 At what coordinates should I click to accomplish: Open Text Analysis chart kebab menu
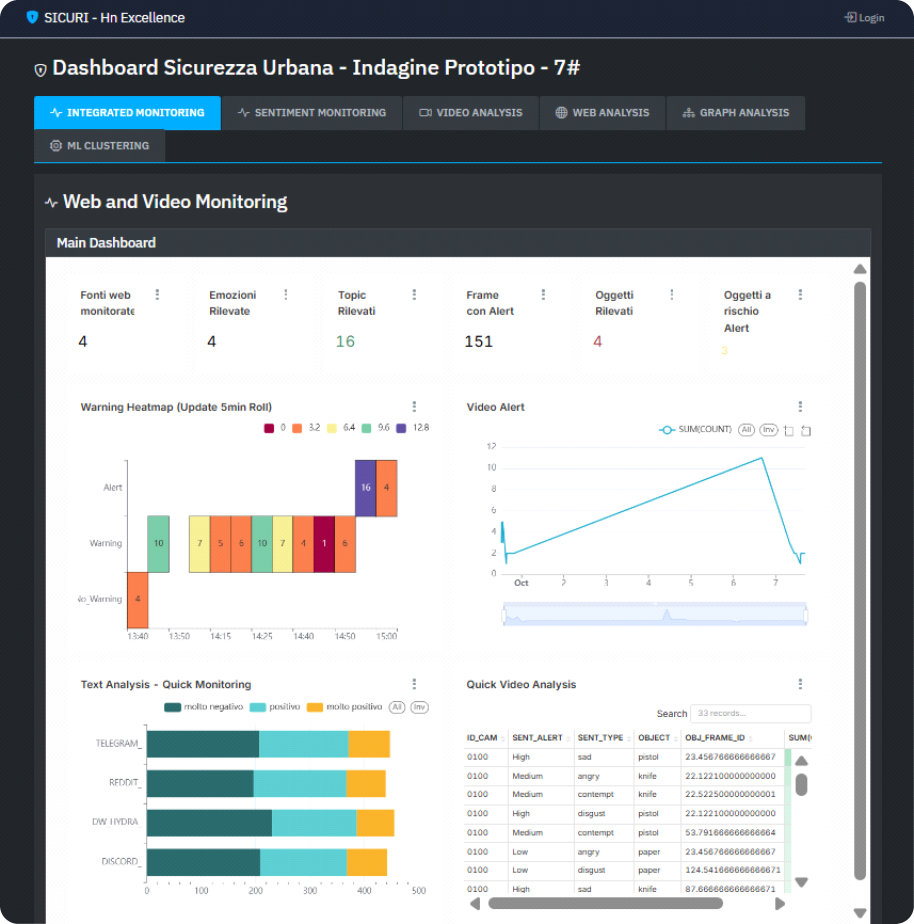(414, 684)
